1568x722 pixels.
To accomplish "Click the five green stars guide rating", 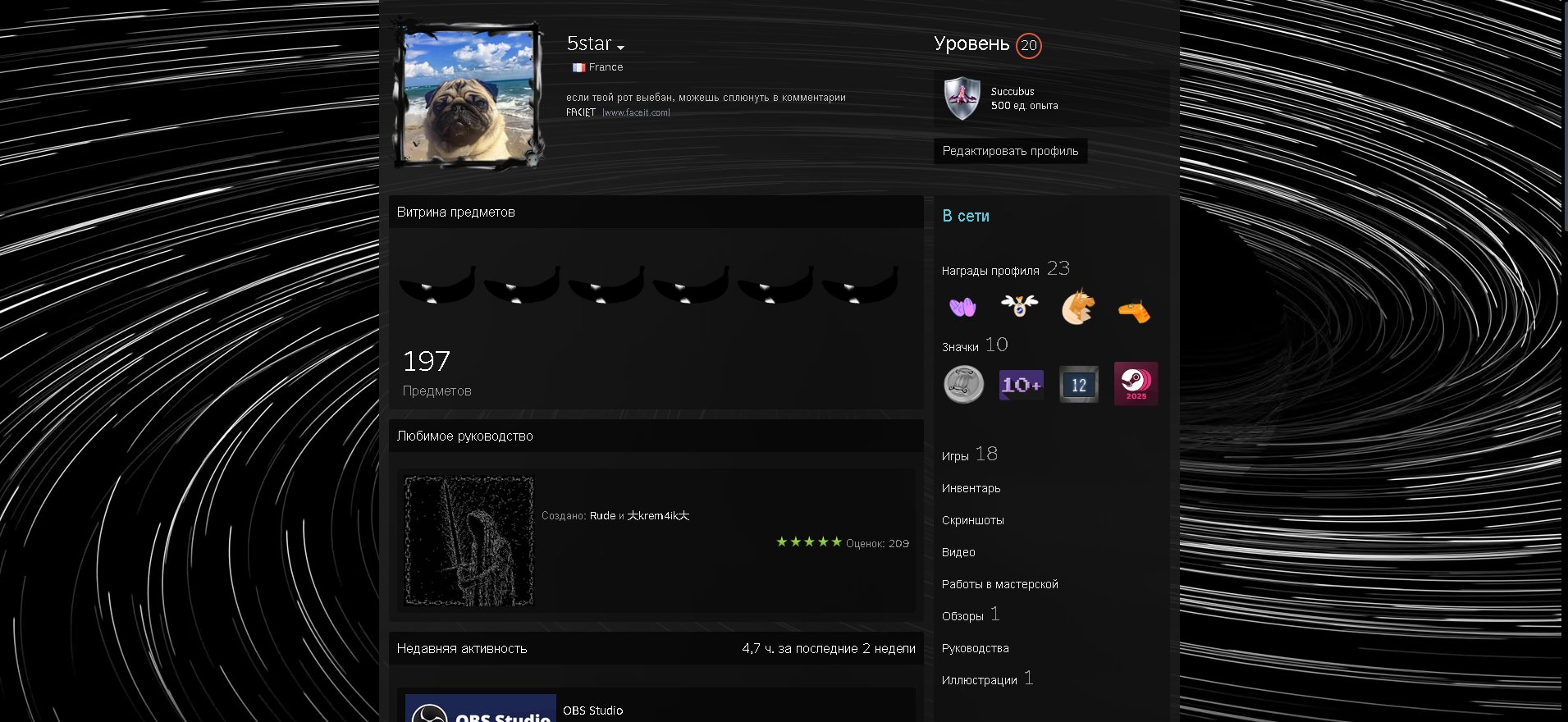I will (x=809, y=541).
